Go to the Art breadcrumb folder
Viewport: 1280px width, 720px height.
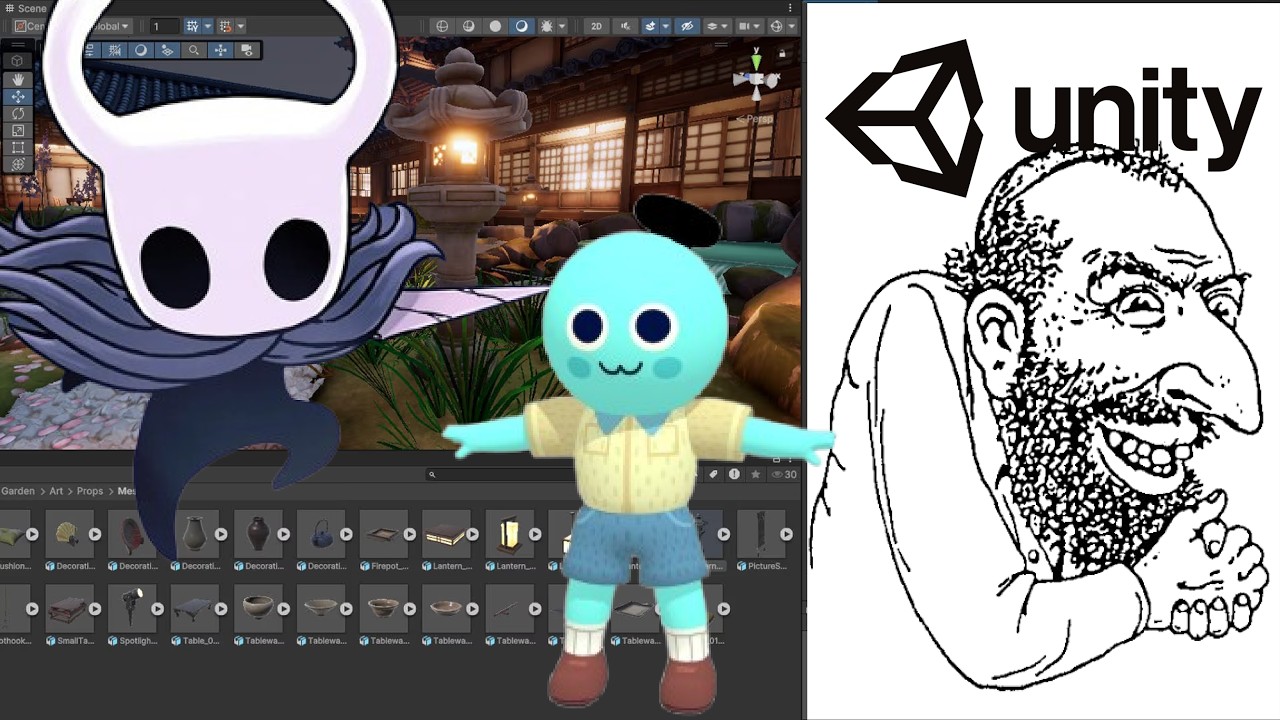coord(56,491)
